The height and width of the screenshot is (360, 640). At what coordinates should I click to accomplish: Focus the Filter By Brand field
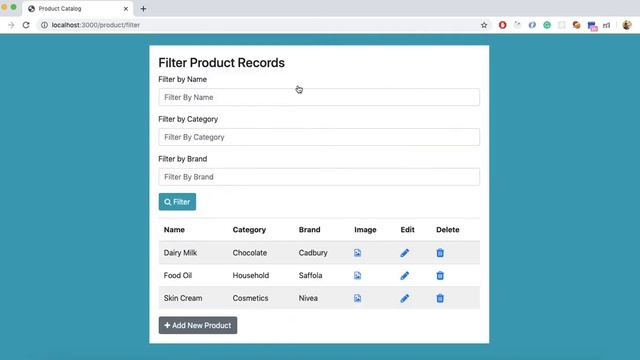[319, 177]
